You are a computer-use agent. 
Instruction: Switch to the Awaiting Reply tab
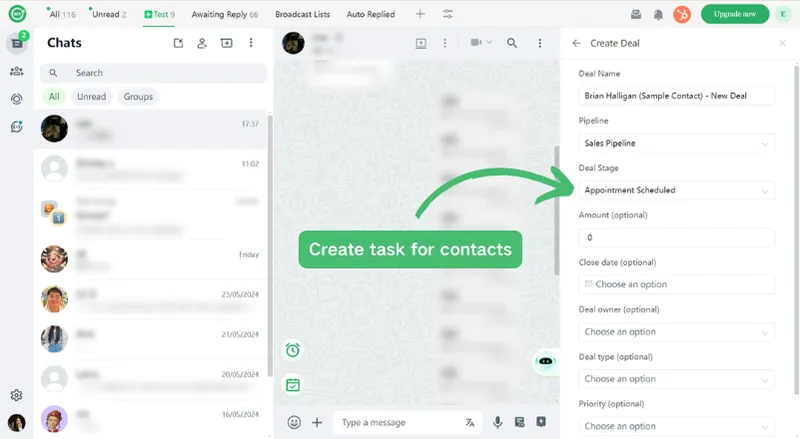coord(225,14)
